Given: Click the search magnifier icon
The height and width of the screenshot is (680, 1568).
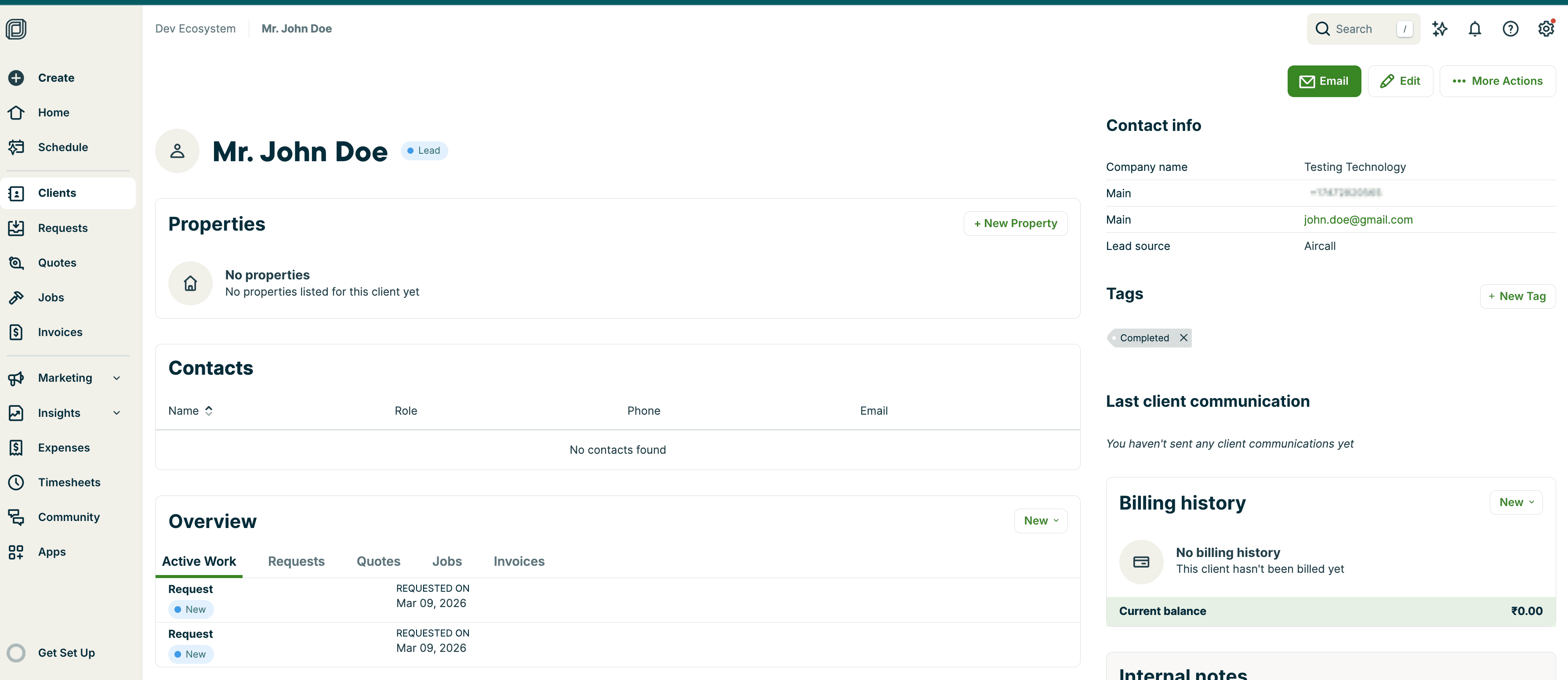Looking at the screenshot, I should [x=1323, y=29].
